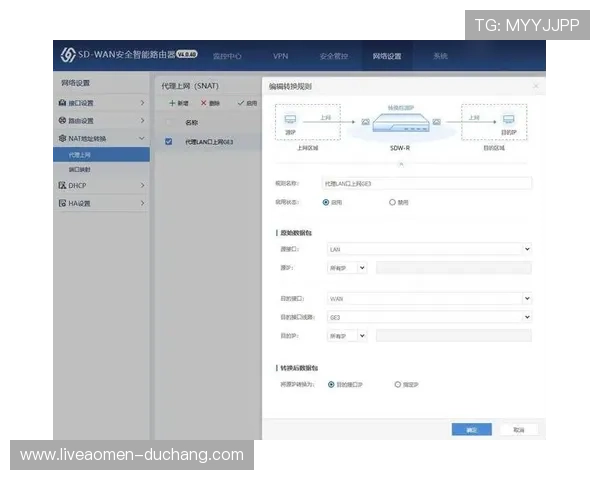Close the 编辑转换规则 dialog
Image resolution: width=600 pixels, height=480 pixels.
click(536, 86)
